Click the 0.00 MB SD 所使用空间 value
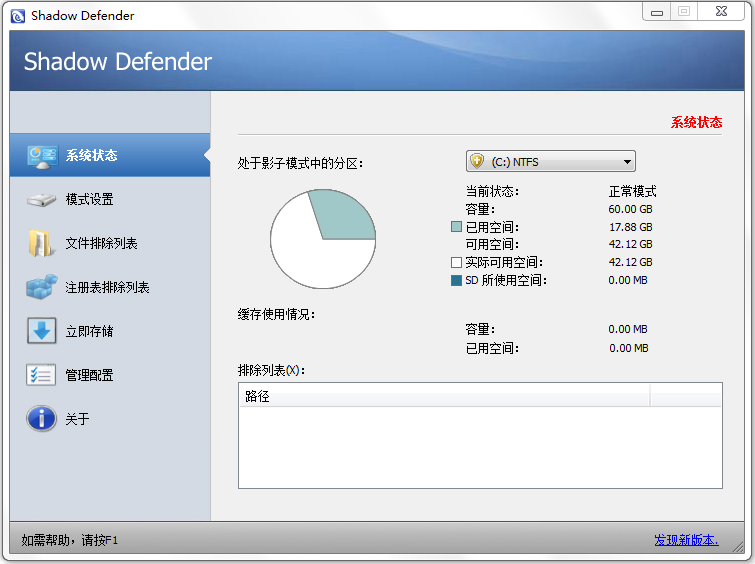 (x=628, y=280)
